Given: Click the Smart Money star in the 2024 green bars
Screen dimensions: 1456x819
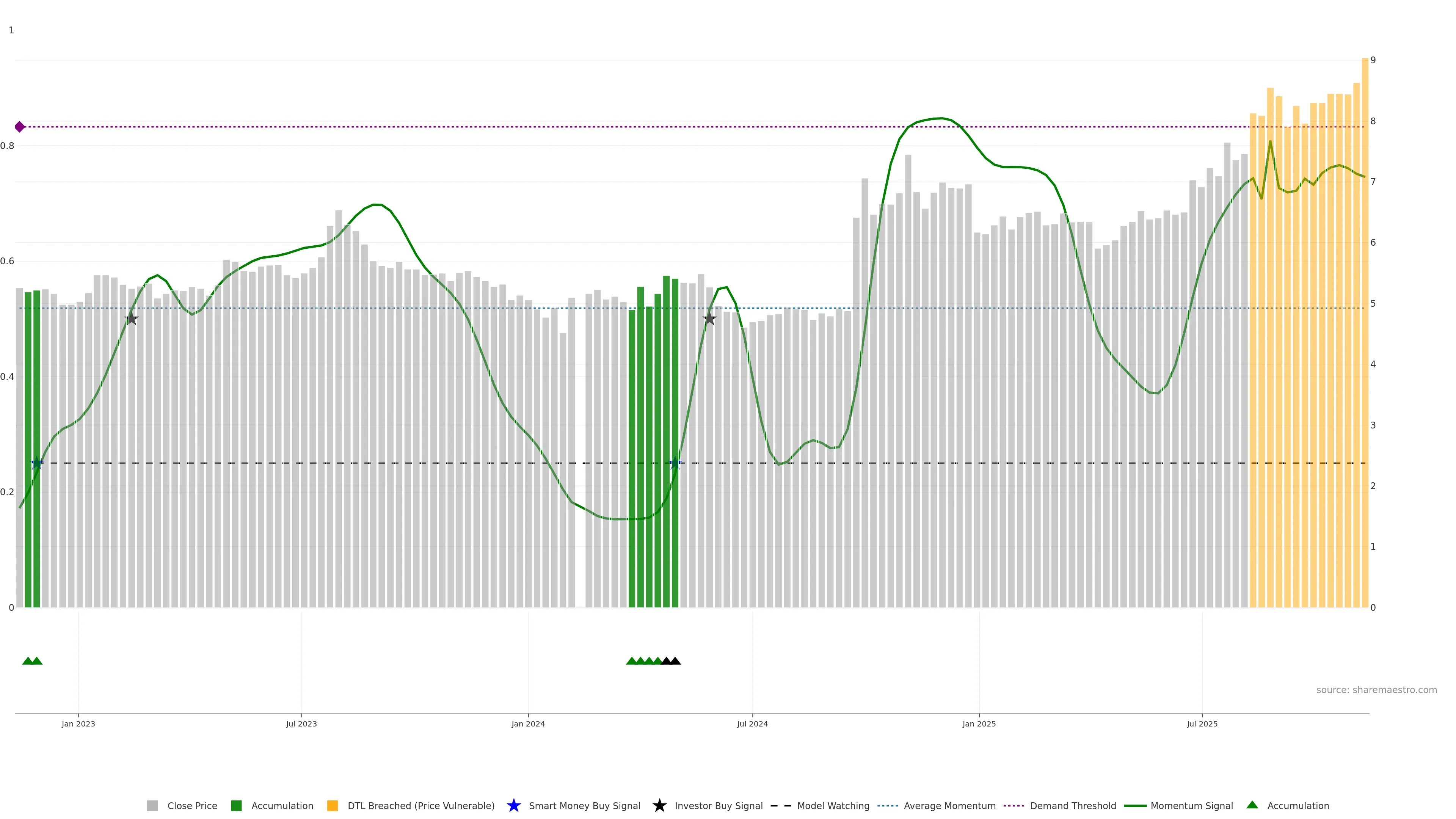Looking at the screenshot, I should click(675, 463).
